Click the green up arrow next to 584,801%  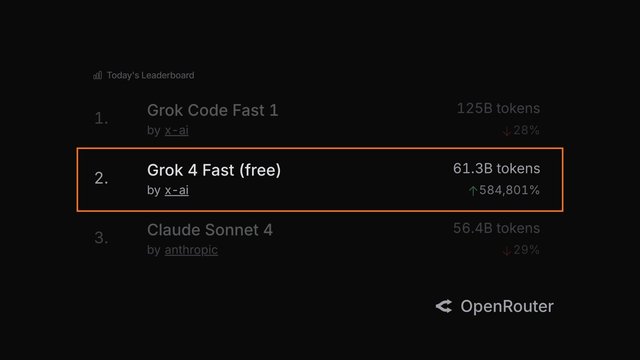tap(473, 191)
